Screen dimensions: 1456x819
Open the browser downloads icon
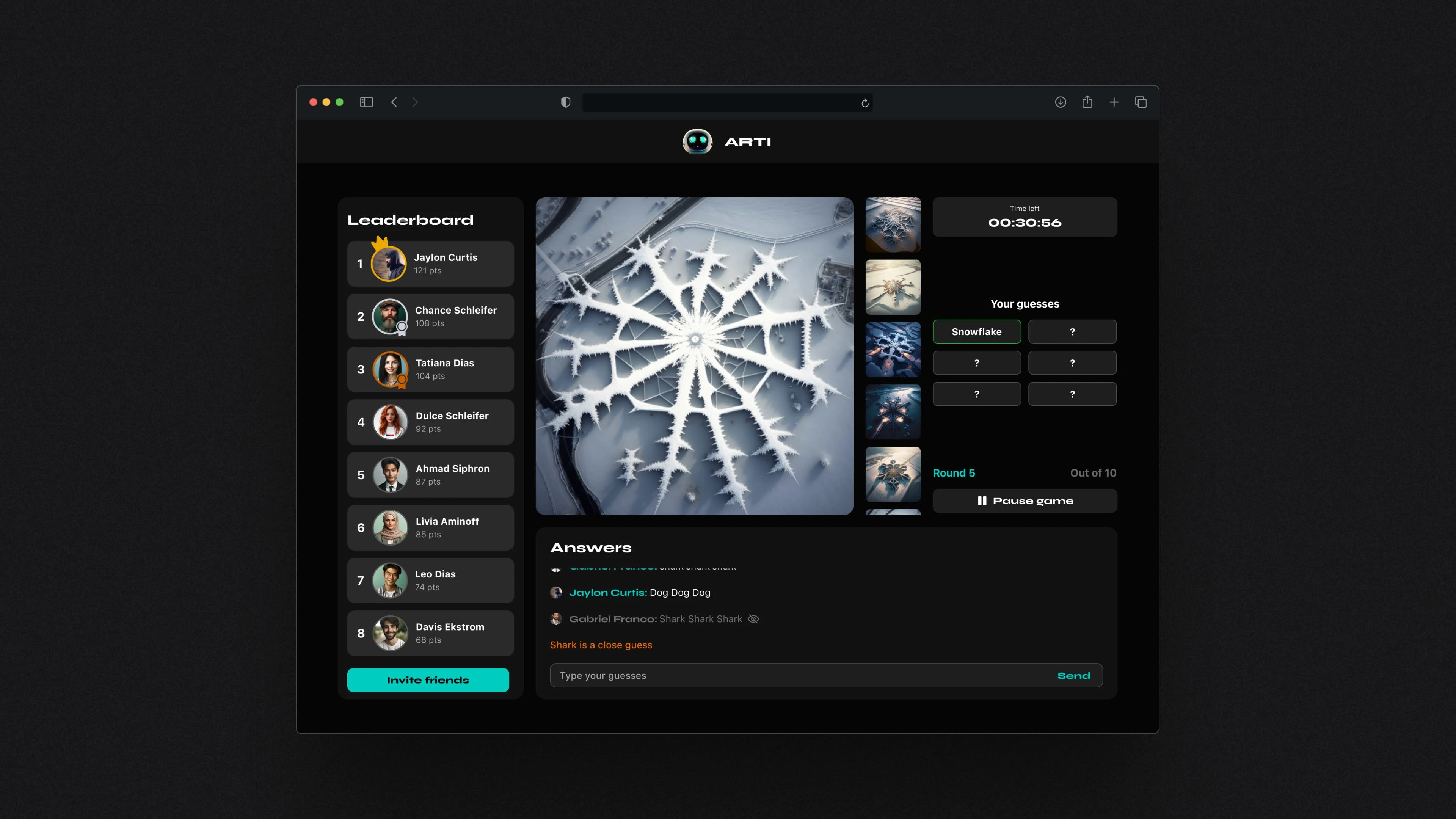click(x=1061, y=102)
